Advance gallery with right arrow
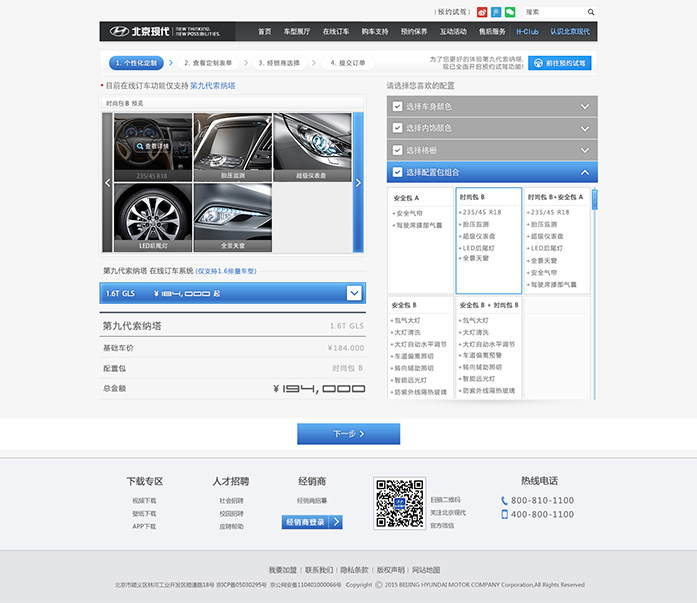The image size is (697, 603). [x=358, y=182]
